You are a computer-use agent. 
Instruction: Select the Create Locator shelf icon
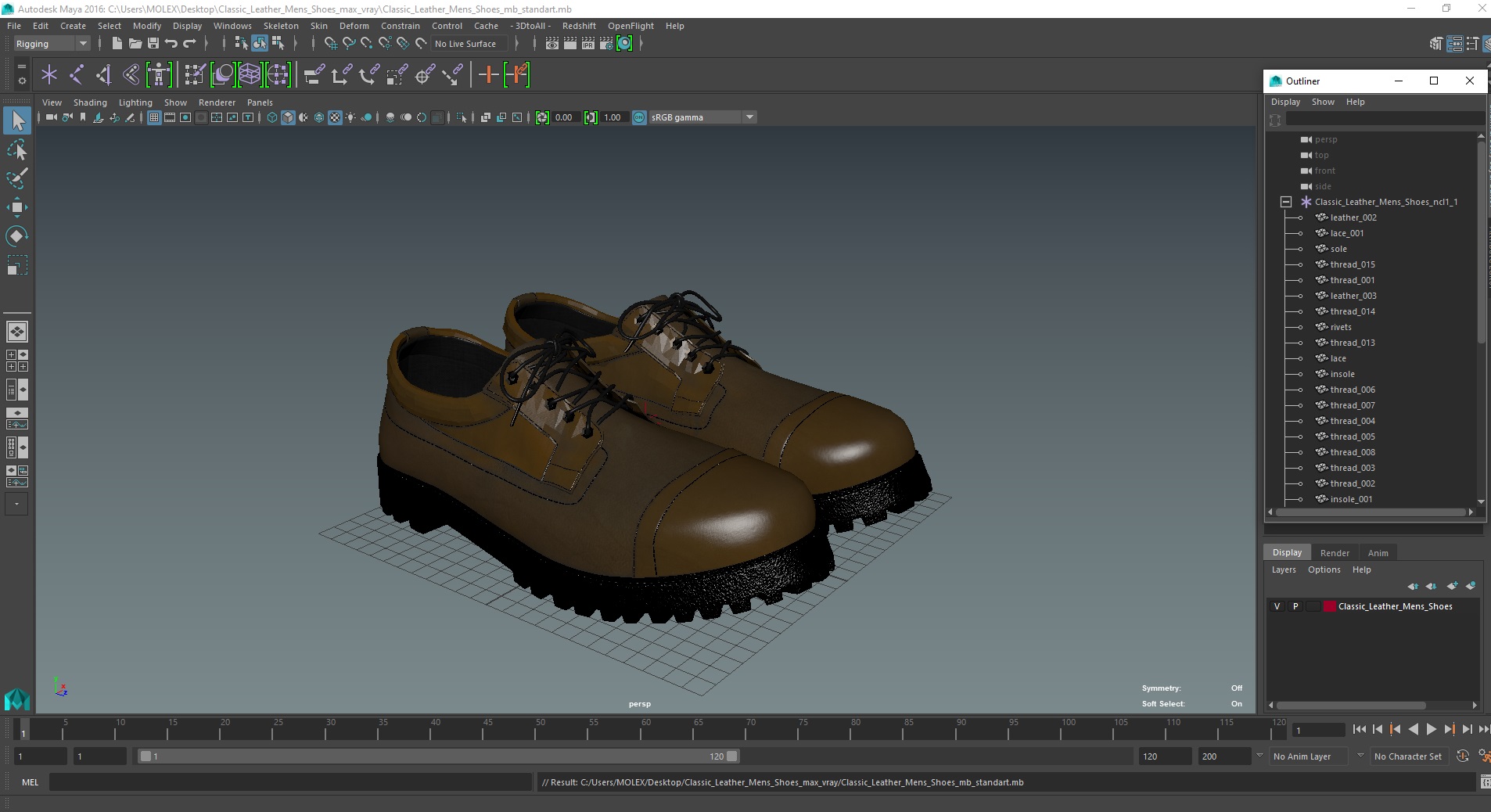click(x=49, y=75)
